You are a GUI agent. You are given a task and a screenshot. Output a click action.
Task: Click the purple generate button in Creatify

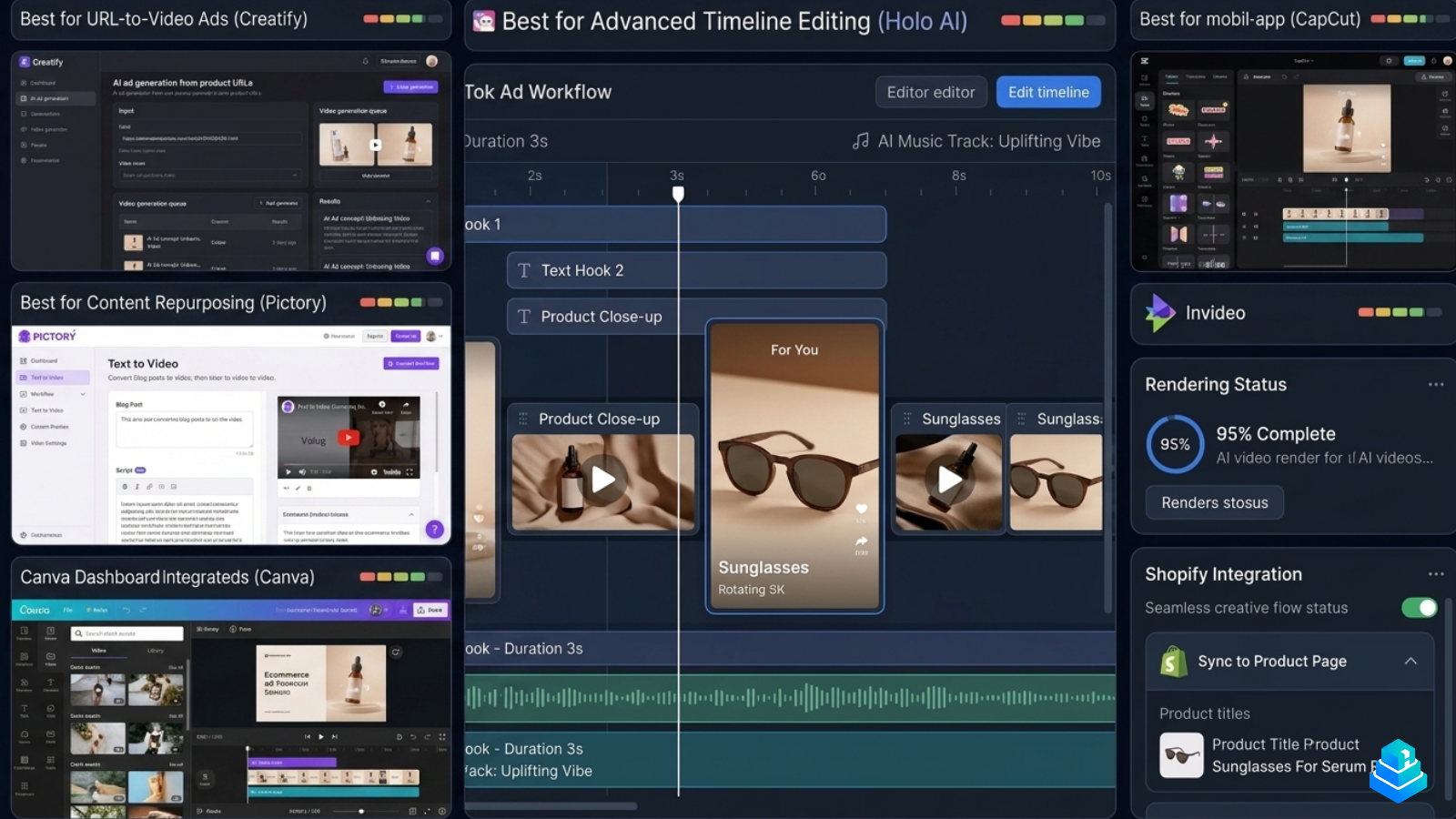(411, 86)
